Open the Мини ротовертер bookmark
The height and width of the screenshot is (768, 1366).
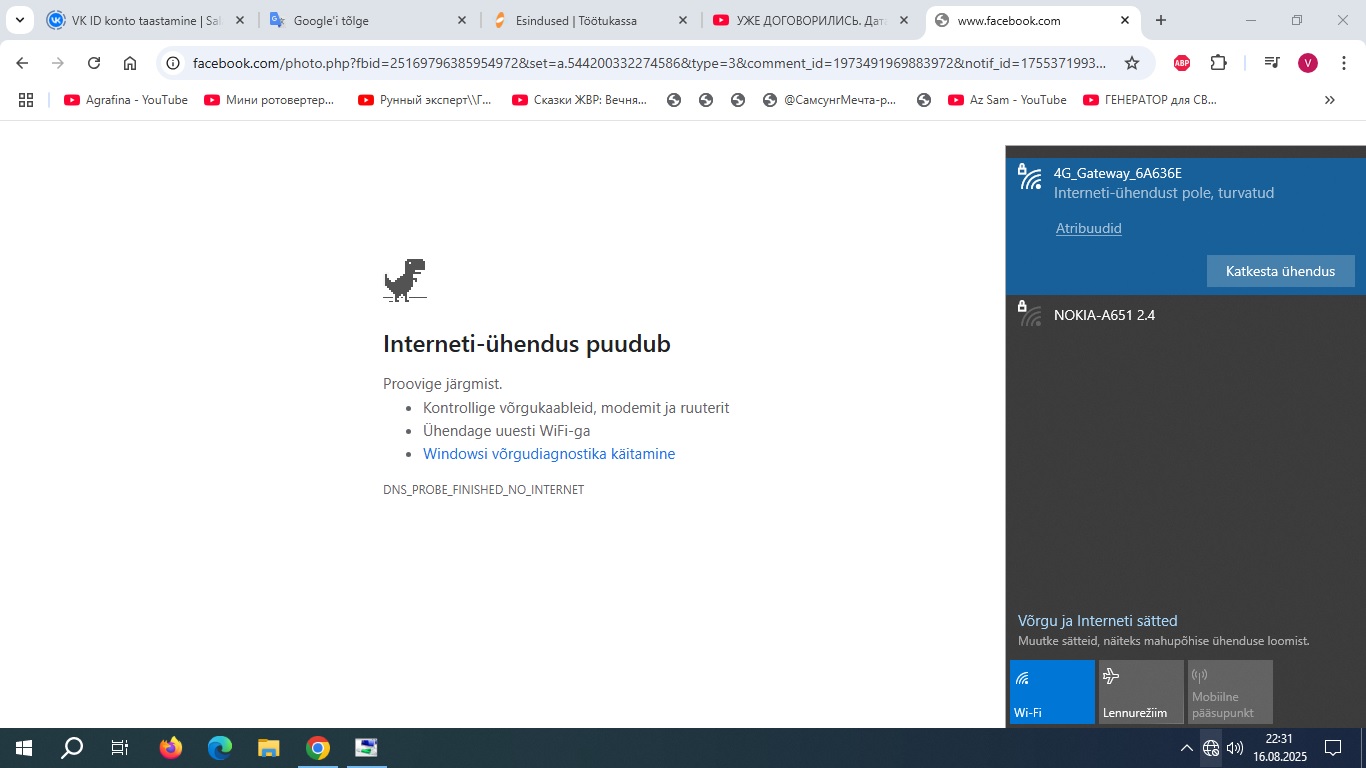click(x=270, y=100)
